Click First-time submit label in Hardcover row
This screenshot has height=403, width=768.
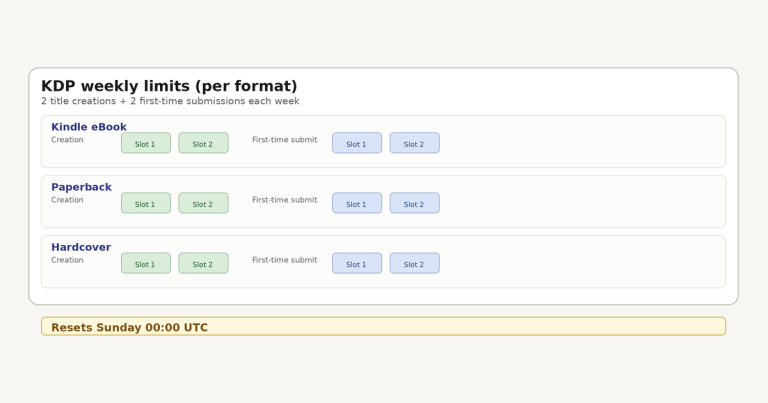[285, 260]
